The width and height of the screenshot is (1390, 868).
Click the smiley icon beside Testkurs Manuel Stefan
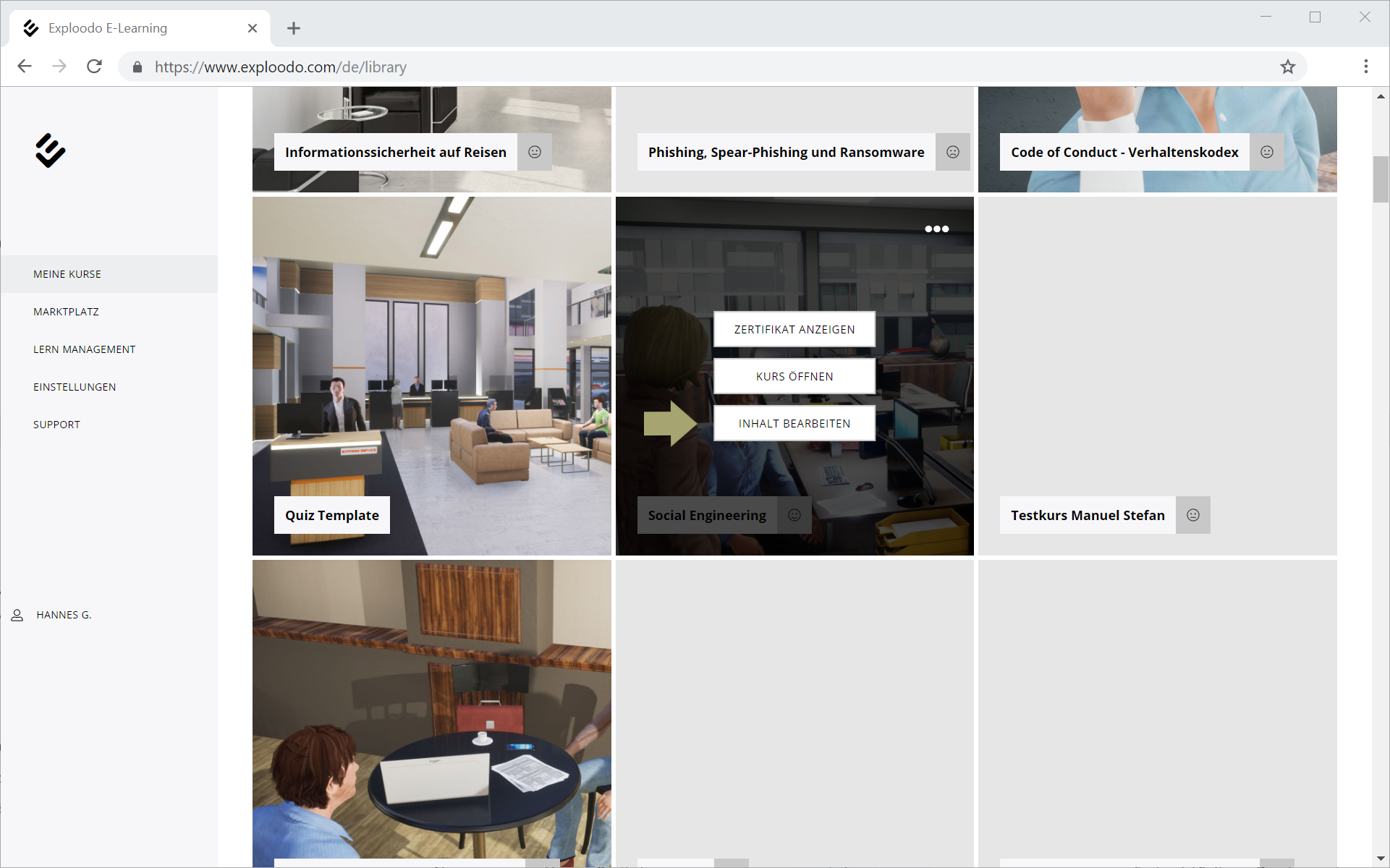[1193, 515]
